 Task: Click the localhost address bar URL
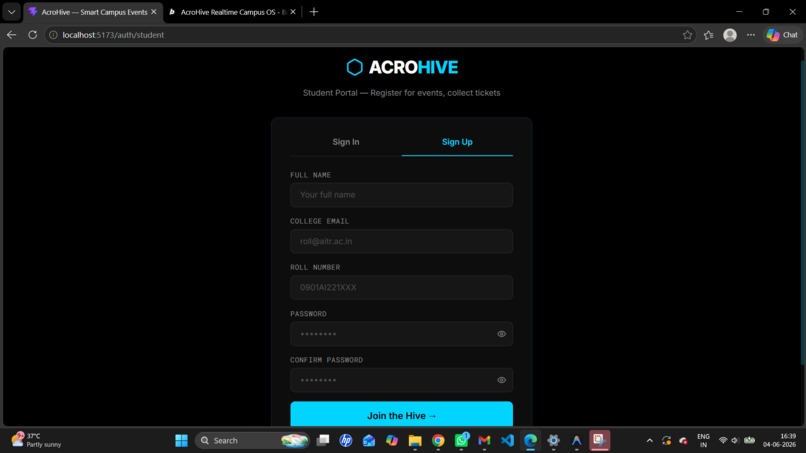[113, 35]
